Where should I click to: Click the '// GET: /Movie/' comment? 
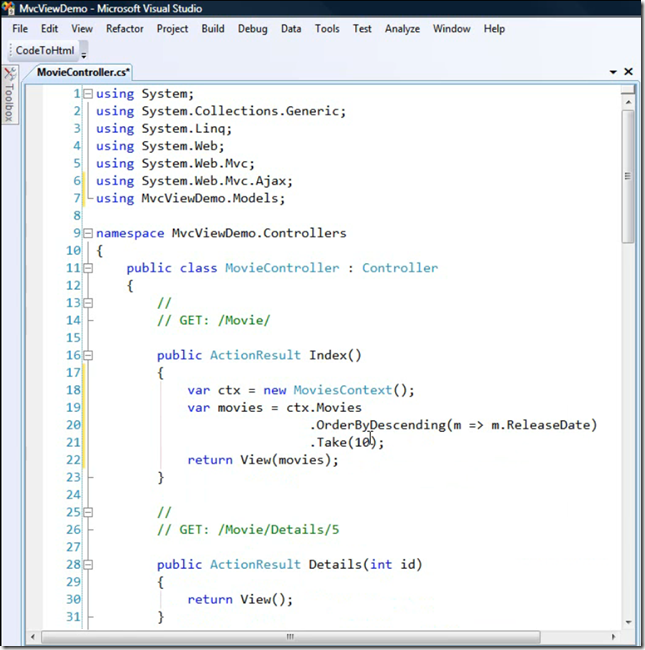213,320
